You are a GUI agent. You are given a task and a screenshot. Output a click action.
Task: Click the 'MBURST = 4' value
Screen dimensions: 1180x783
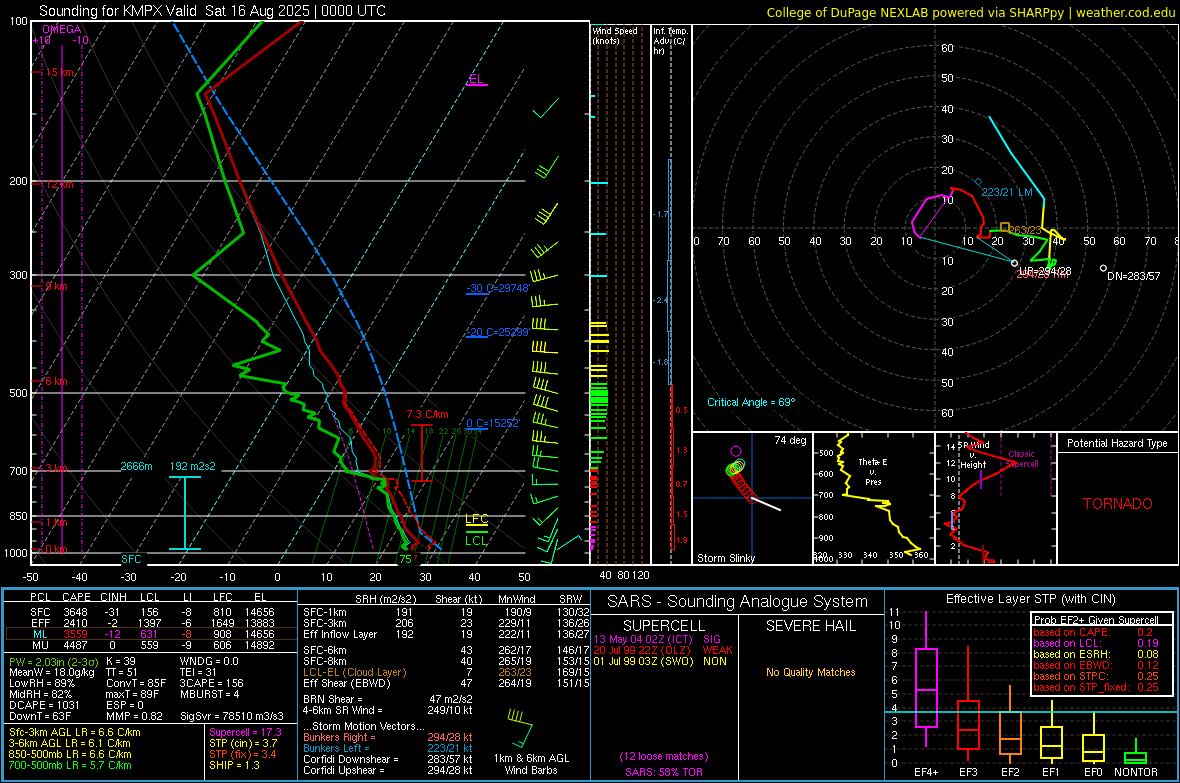[x=209, y=694]
